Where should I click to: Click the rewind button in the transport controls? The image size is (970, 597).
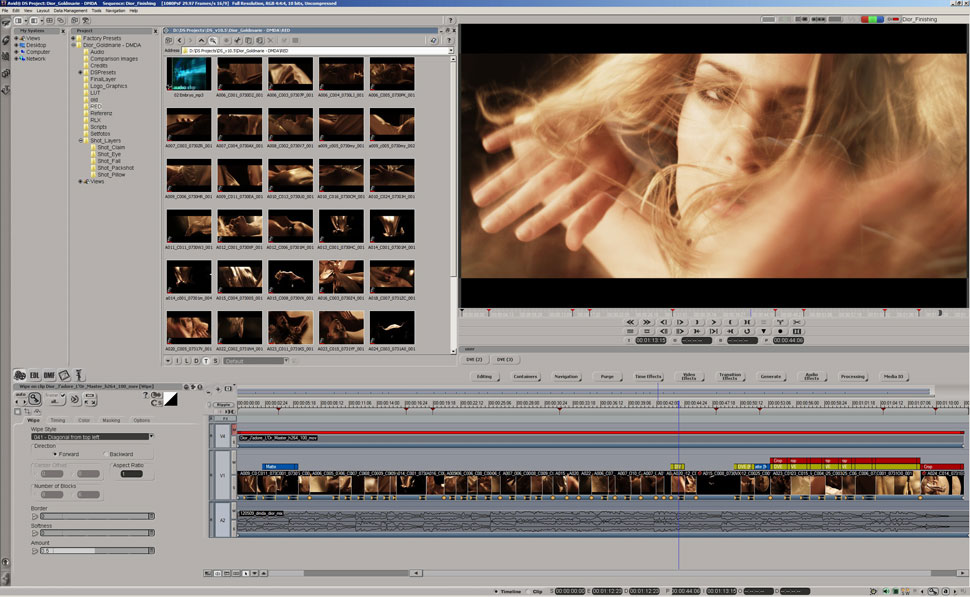pyautogui.click(x=630, y=322)
